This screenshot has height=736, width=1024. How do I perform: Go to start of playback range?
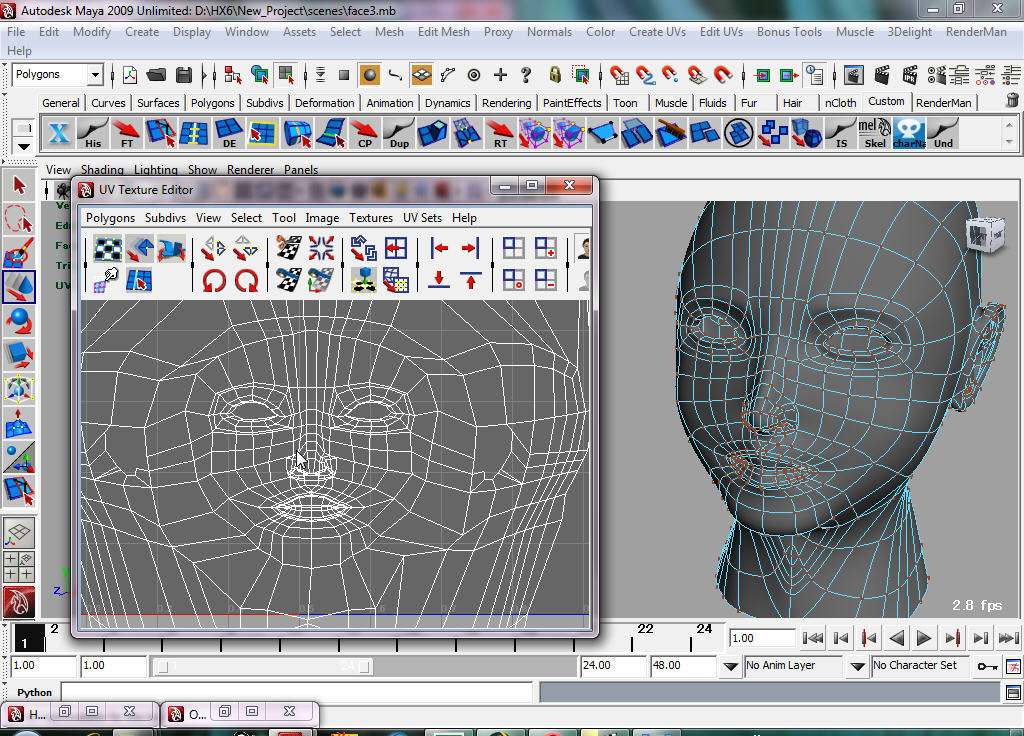click(x=812, y=637)
